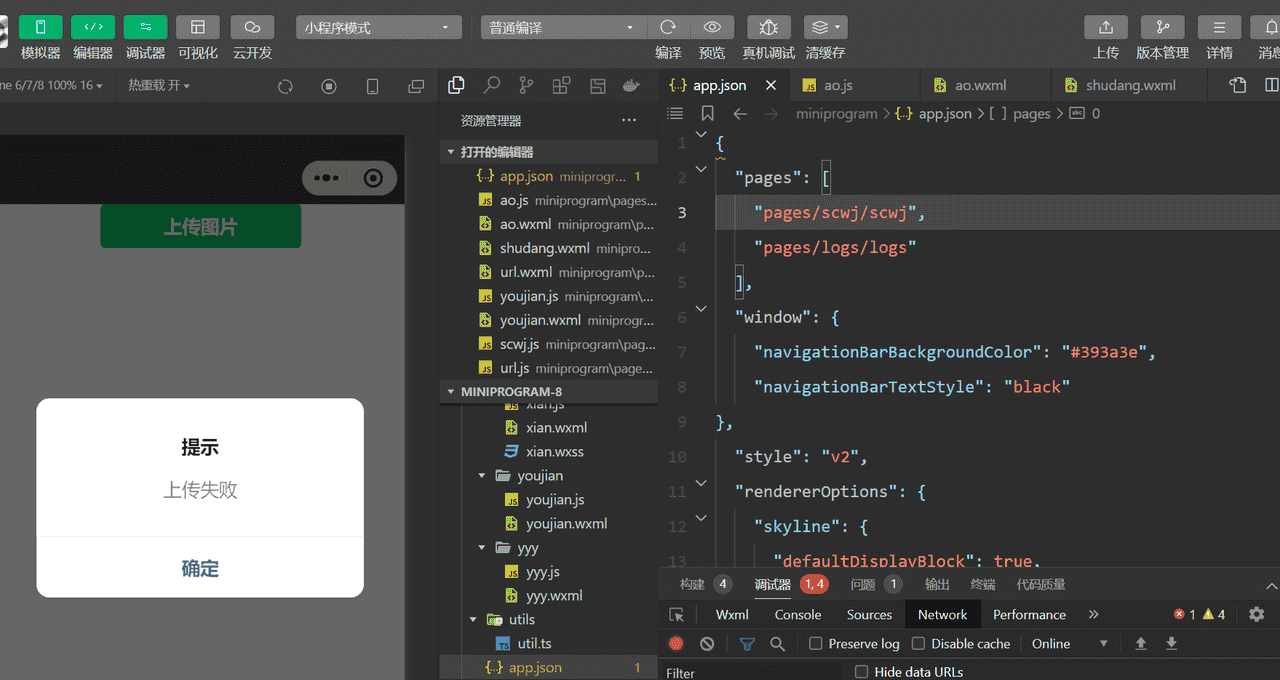
Task: Open the 云开发 cloud icon
Action: [252, 28]
